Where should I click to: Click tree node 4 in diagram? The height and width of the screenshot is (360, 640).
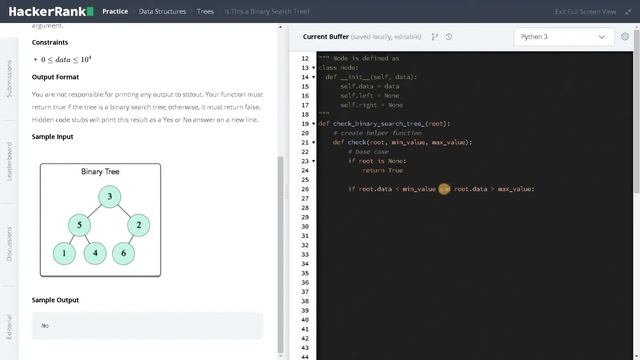(95, 253)
